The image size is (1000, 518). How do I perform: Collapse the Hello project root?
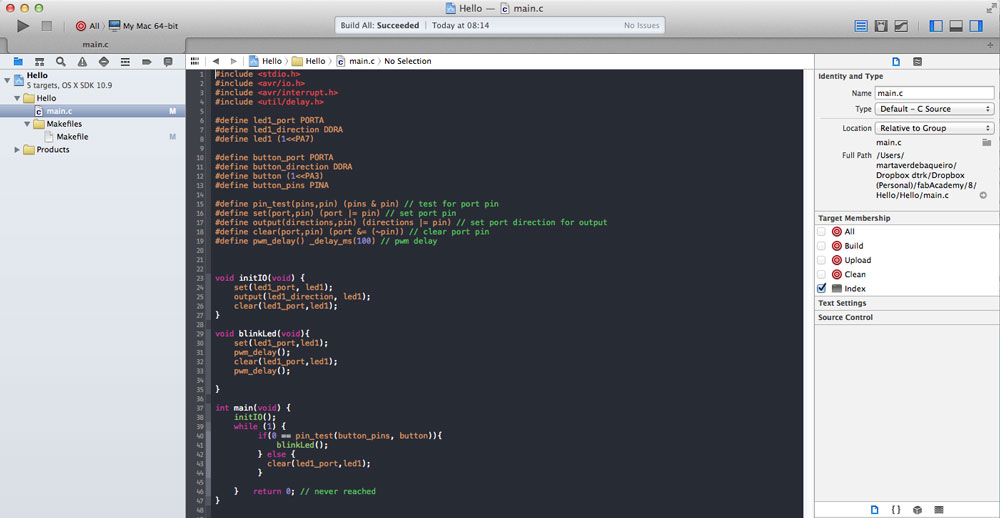pyautogui.click(x=7, y=80)
